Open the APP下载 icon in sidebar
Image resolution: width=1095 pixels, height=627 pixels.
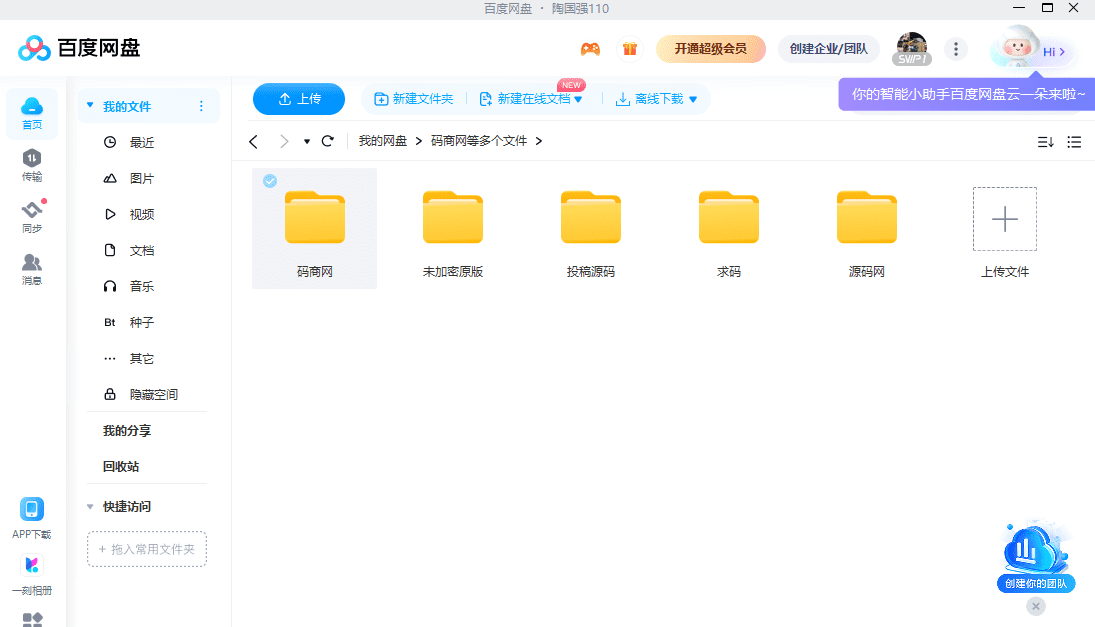(32, 517)
